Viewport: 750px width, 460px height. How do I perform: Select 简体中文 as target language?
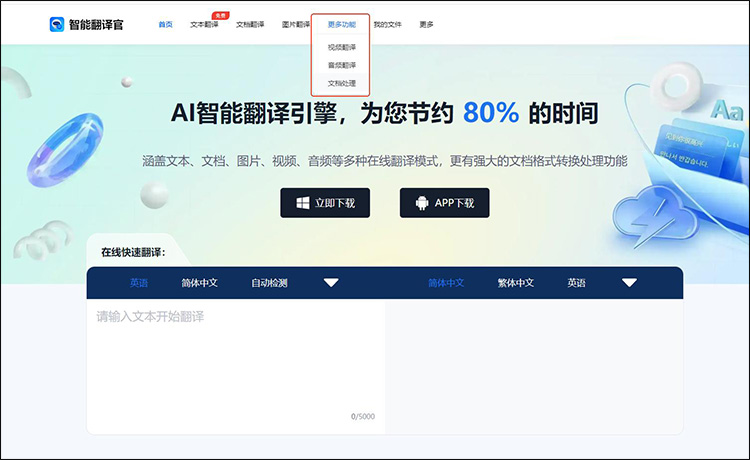(x=446, y=283)
